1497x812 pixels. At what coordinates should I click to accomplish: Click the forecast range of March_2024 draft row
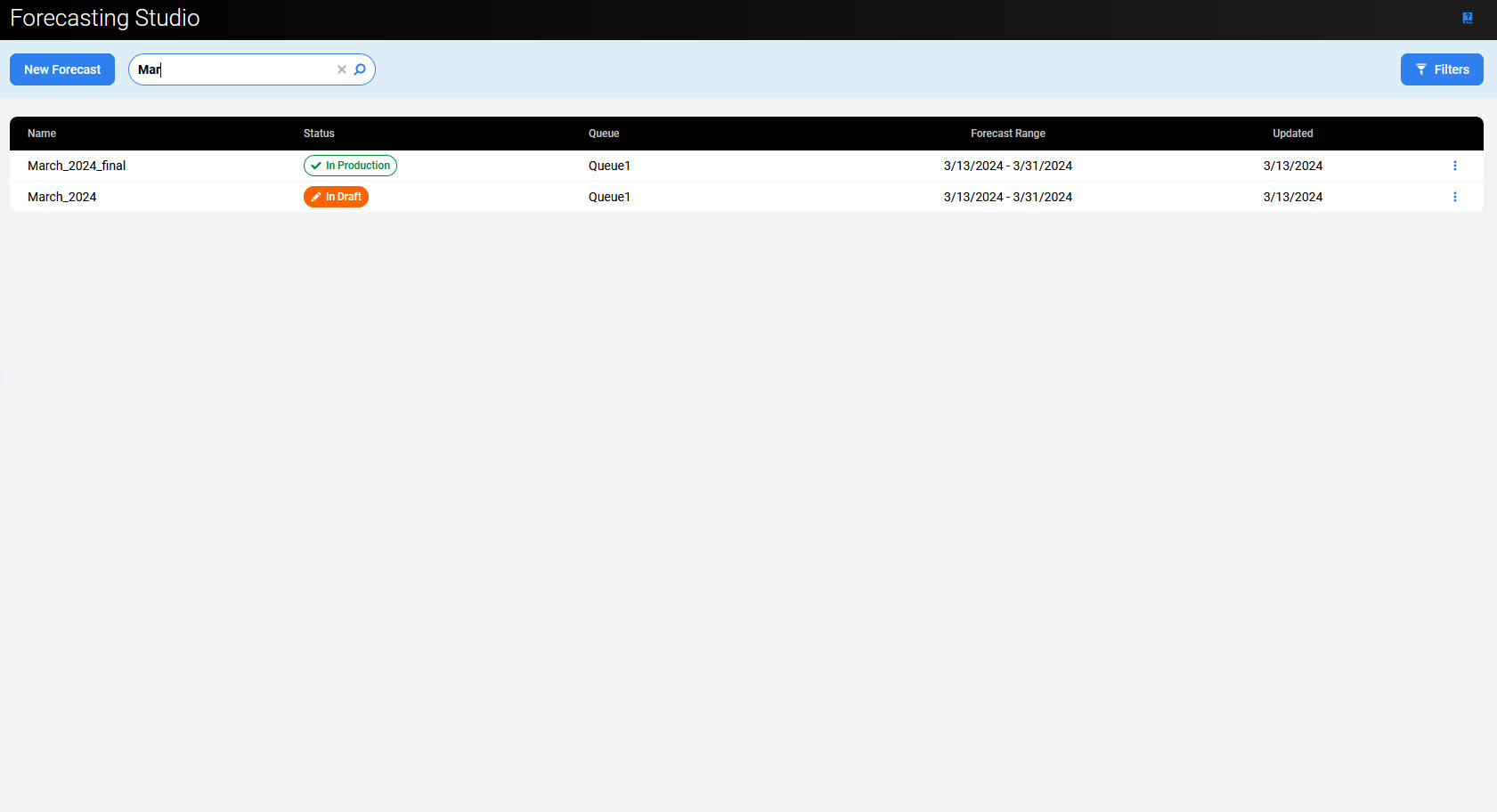click(1007, 197)
